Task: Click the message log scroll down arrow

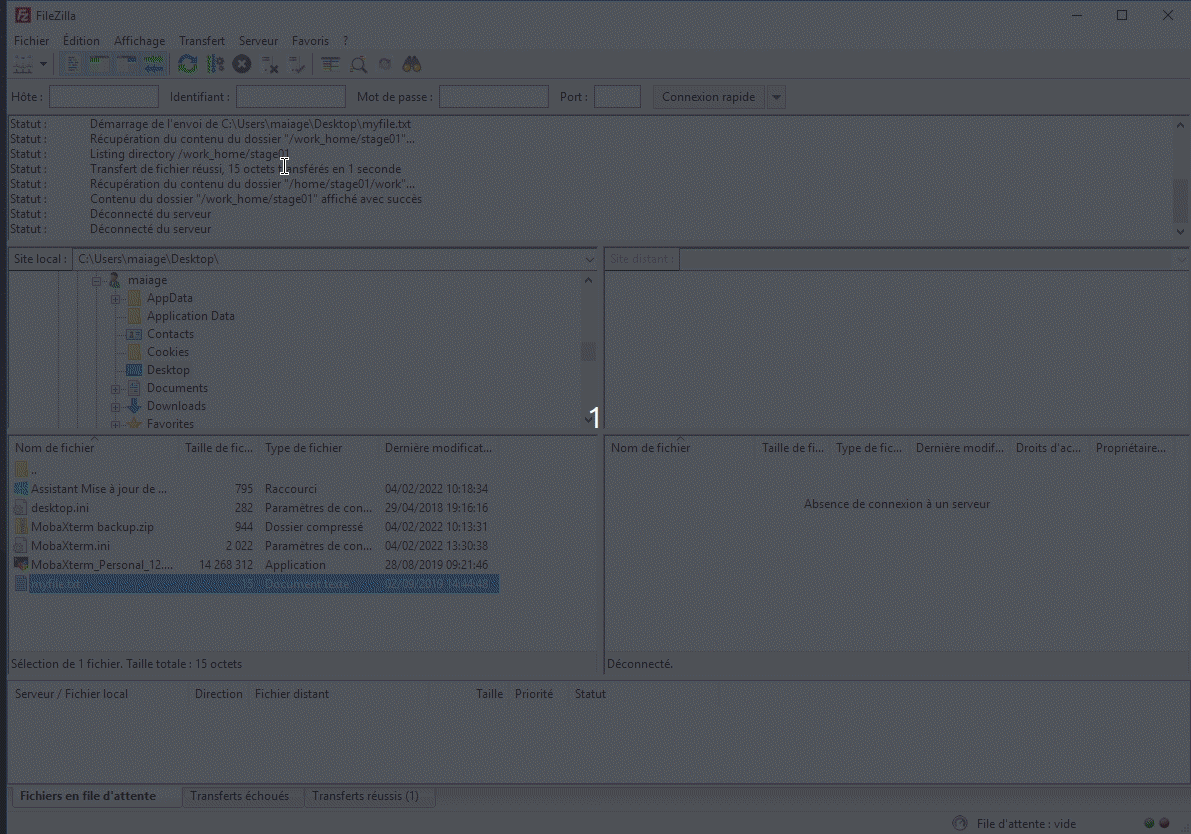Action: (x=1180, y=232)
